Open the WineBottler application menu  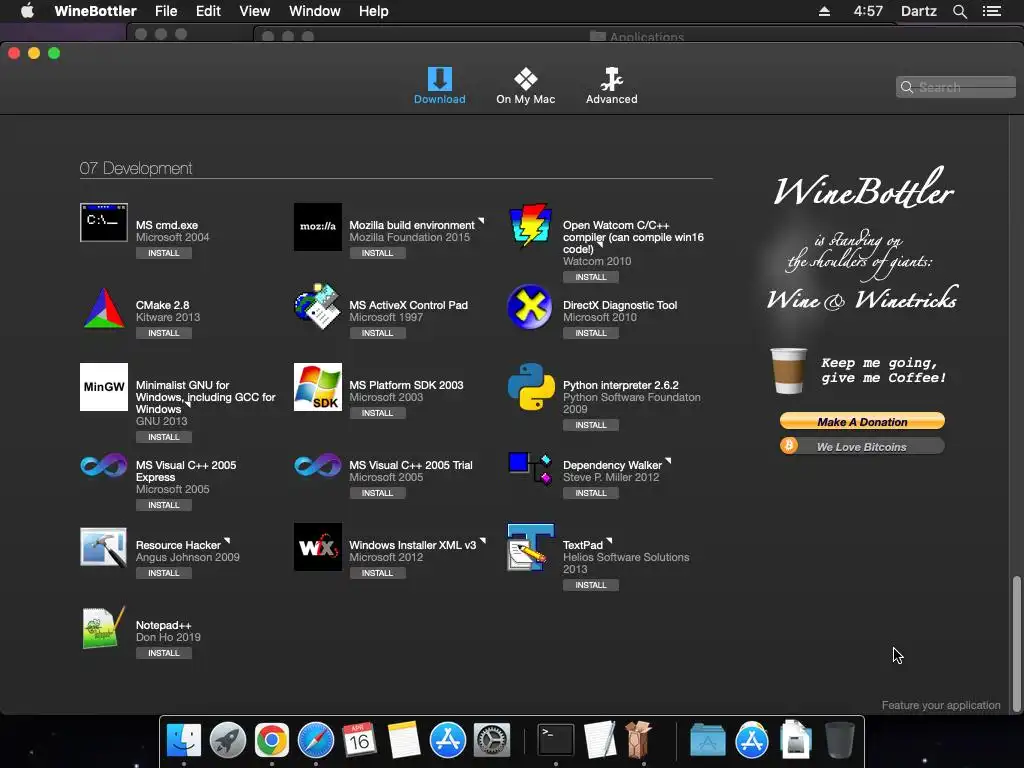(95, 11)
